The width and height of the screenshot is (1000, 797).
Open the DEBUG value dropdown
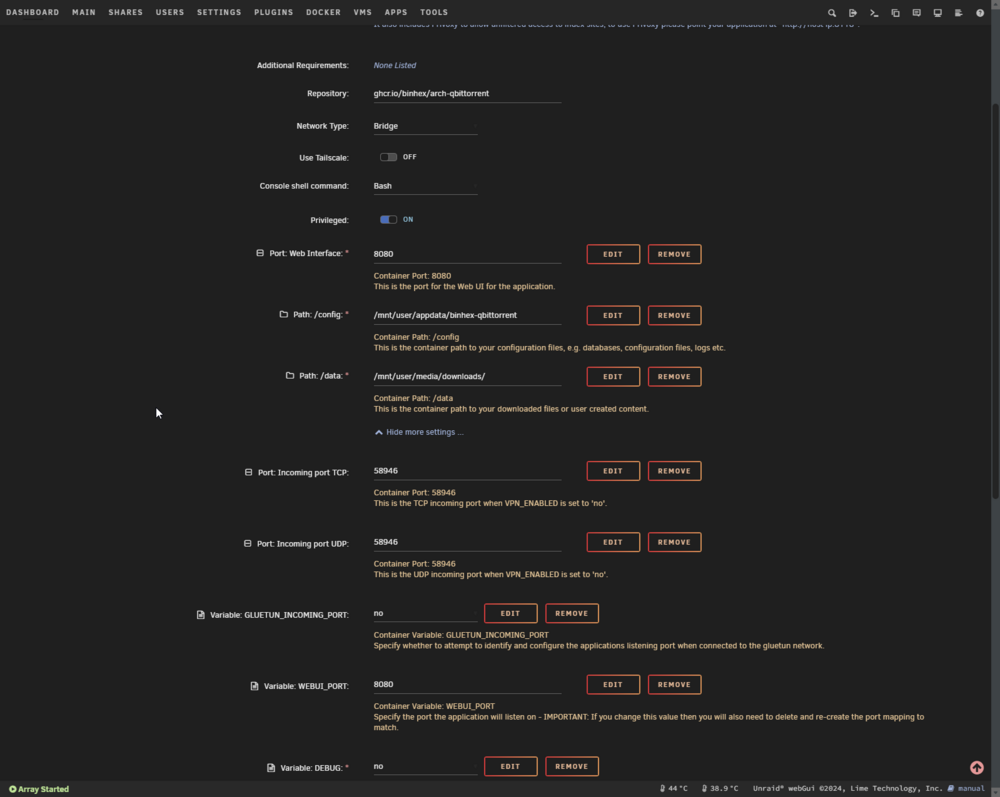pos(425,766)
